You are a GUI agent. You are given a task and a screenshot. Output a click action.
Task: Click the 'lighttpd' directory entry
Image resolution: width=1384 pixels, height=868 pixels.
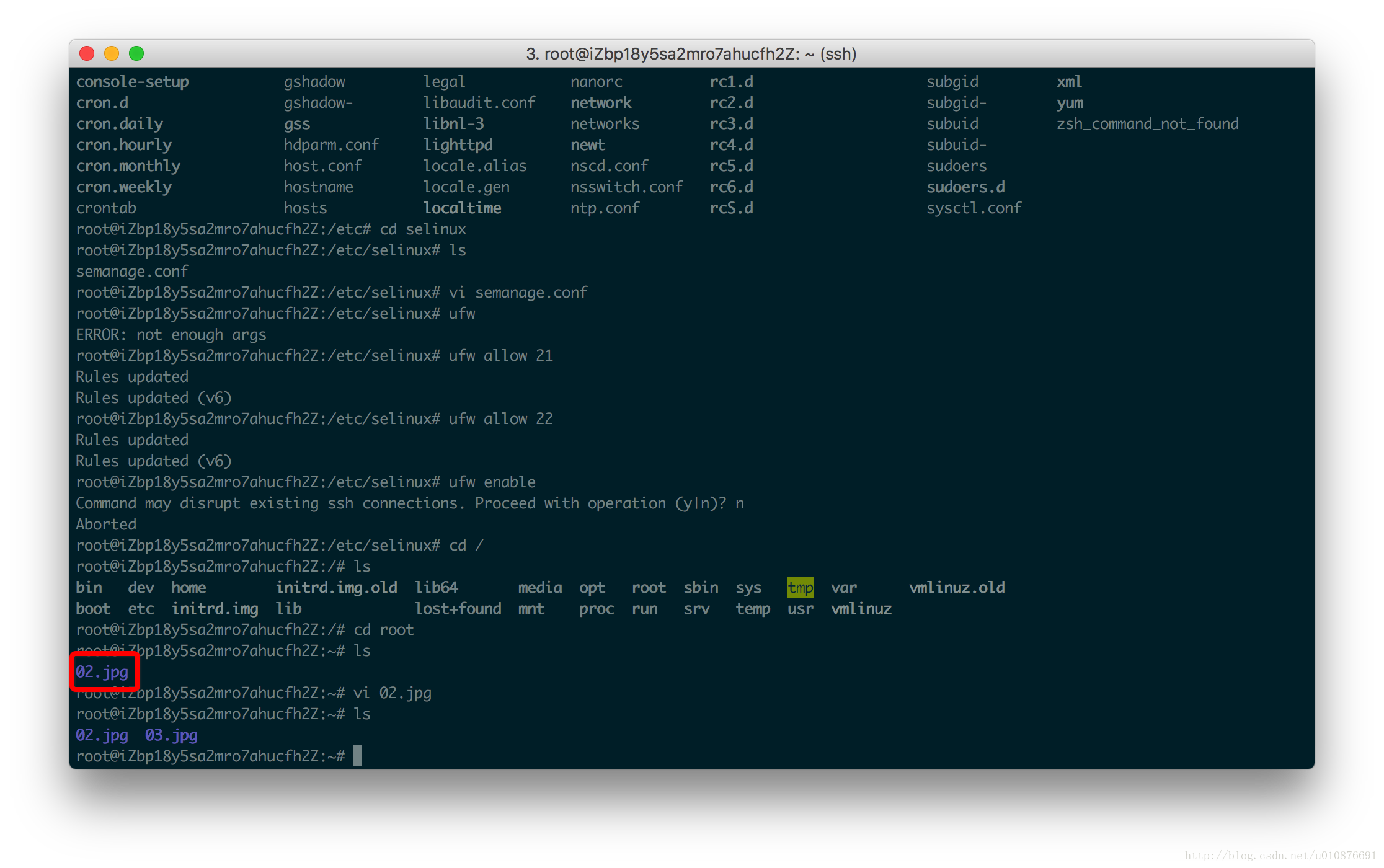458,145
